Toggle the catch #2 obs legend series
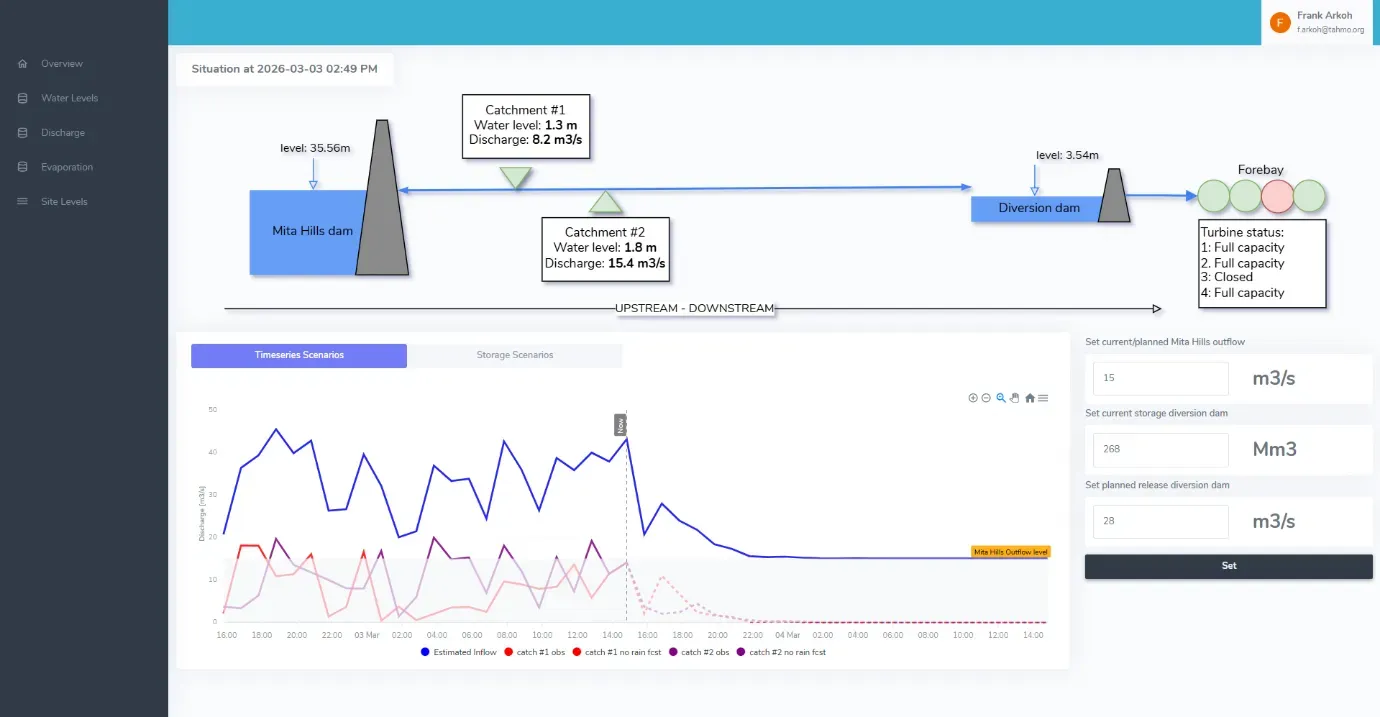This screenshot has height=717, width=1380. coord(698,652)
